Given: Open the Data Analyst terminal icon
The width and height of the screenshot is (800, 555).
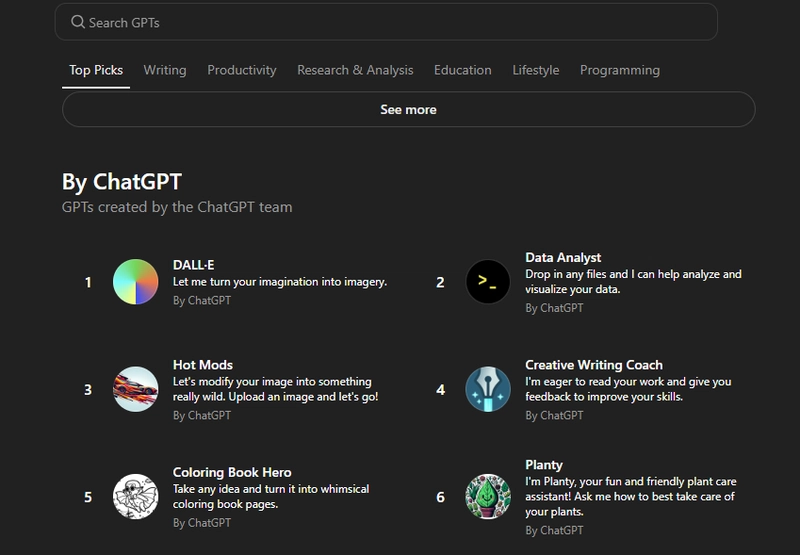Looking at the screenshot, I should point(488,282).
